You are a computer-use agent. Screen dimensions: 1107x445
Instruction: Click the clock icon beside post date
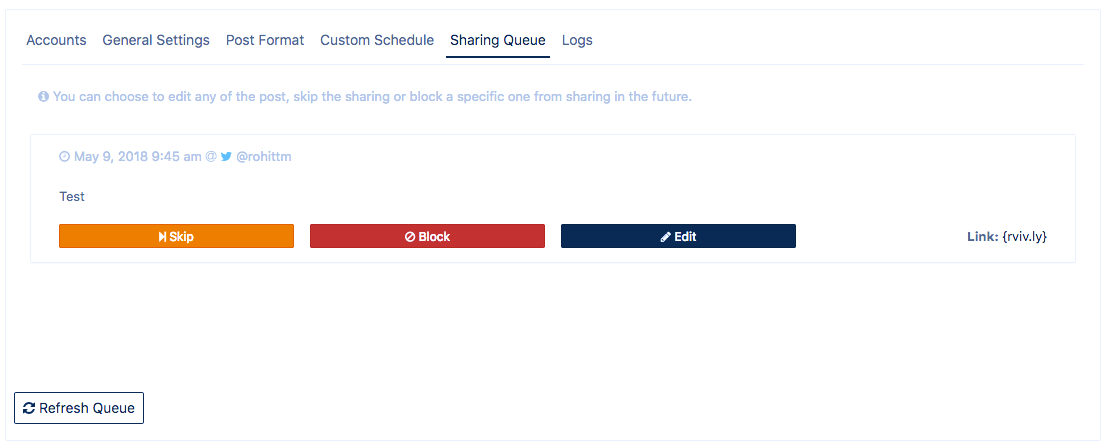(x=65, y=157)
